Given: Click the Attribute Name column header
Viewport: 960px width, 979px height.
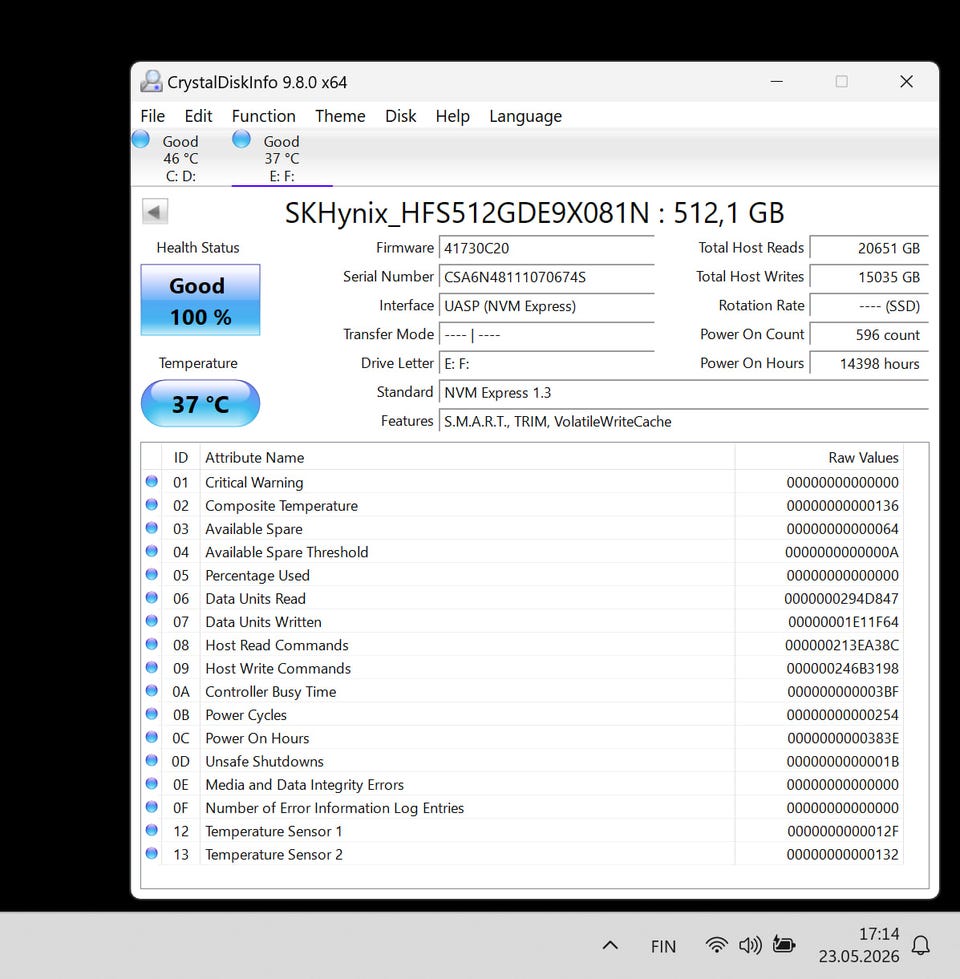Looking at the screenshot, I should pos(467,458).
